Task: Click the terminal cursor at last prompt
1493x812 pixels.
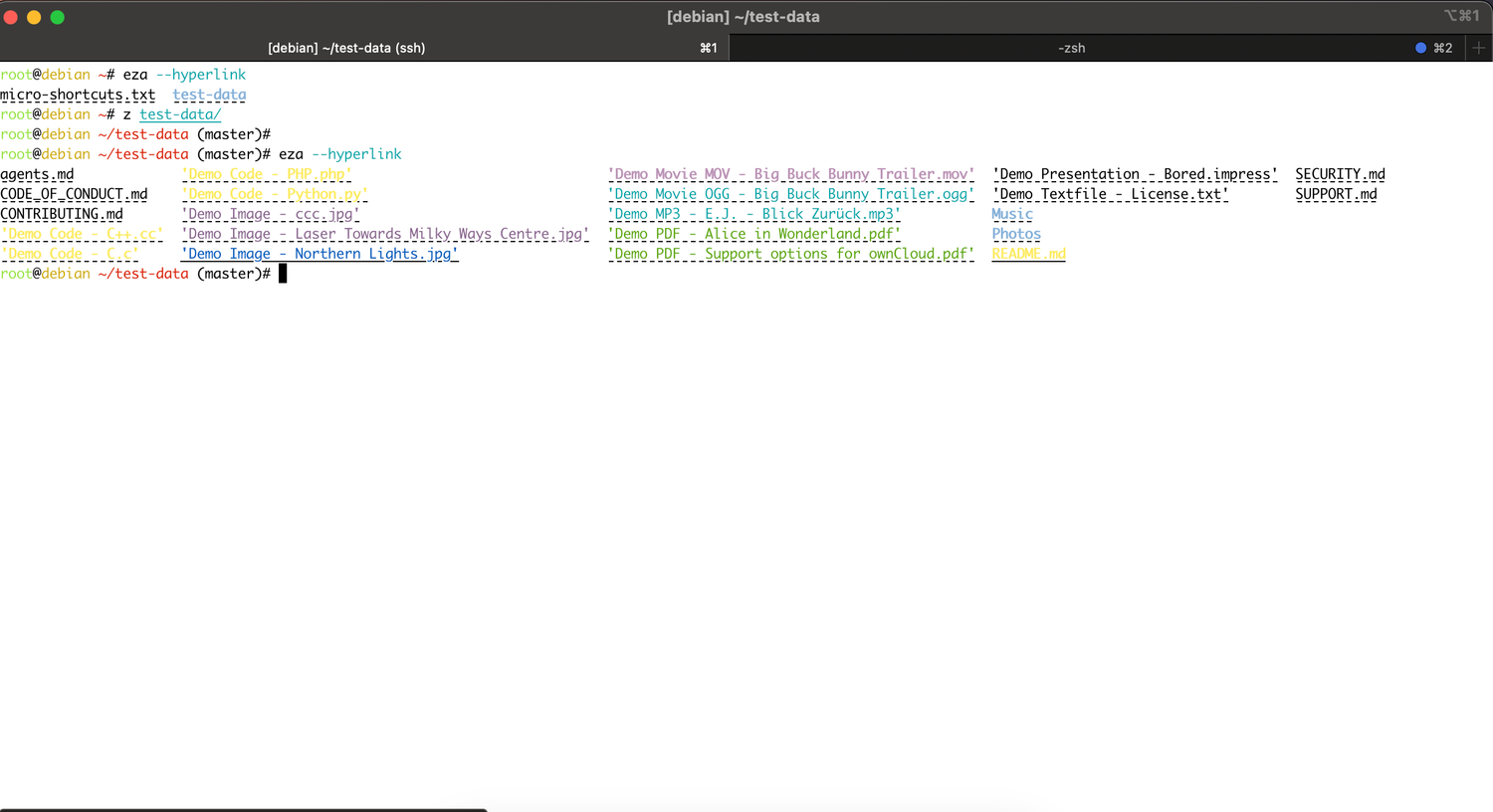Action: tap(283, 274)
